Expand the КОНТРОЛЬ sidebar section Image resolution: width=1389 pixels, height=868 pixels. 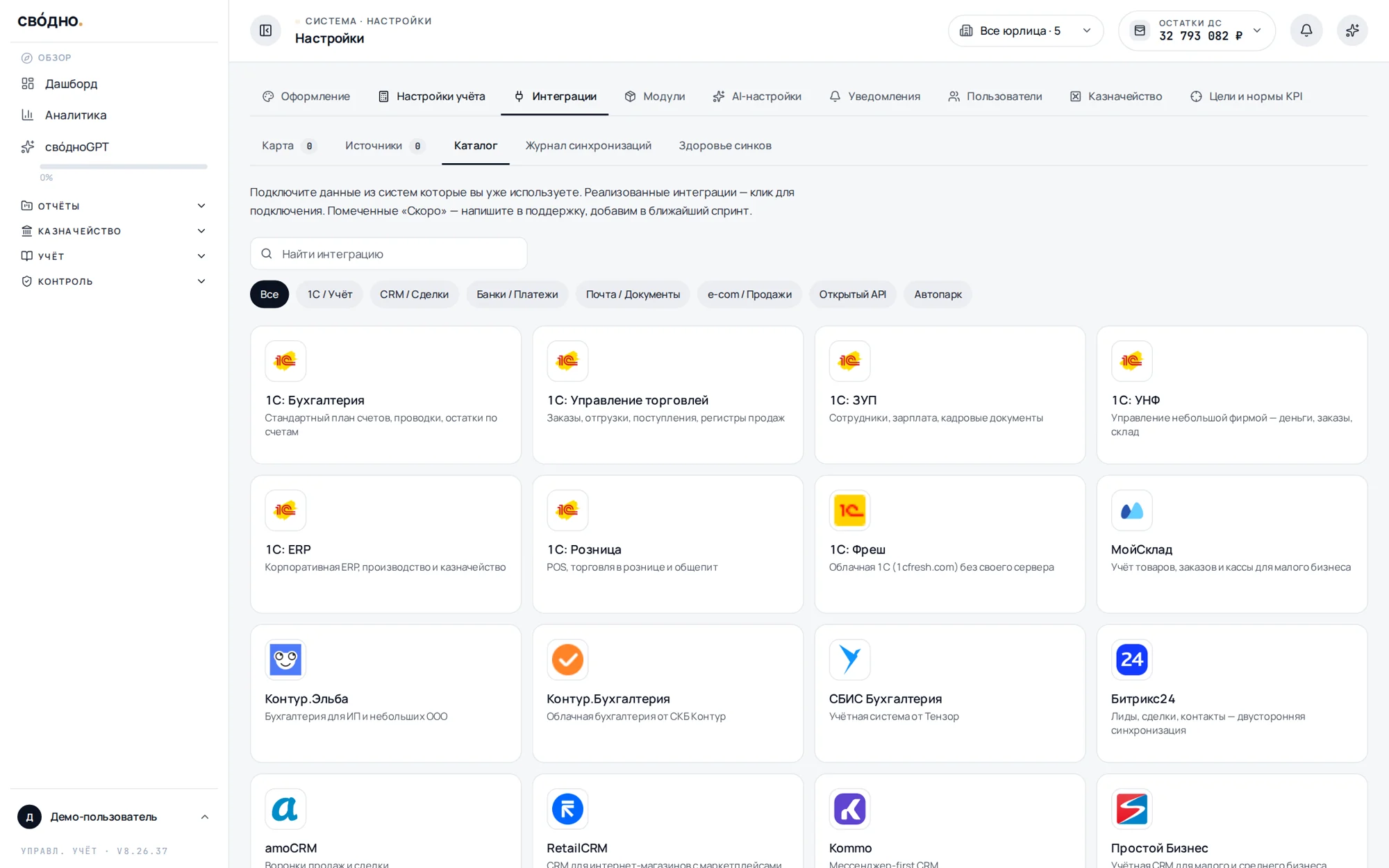coord(114,281)
